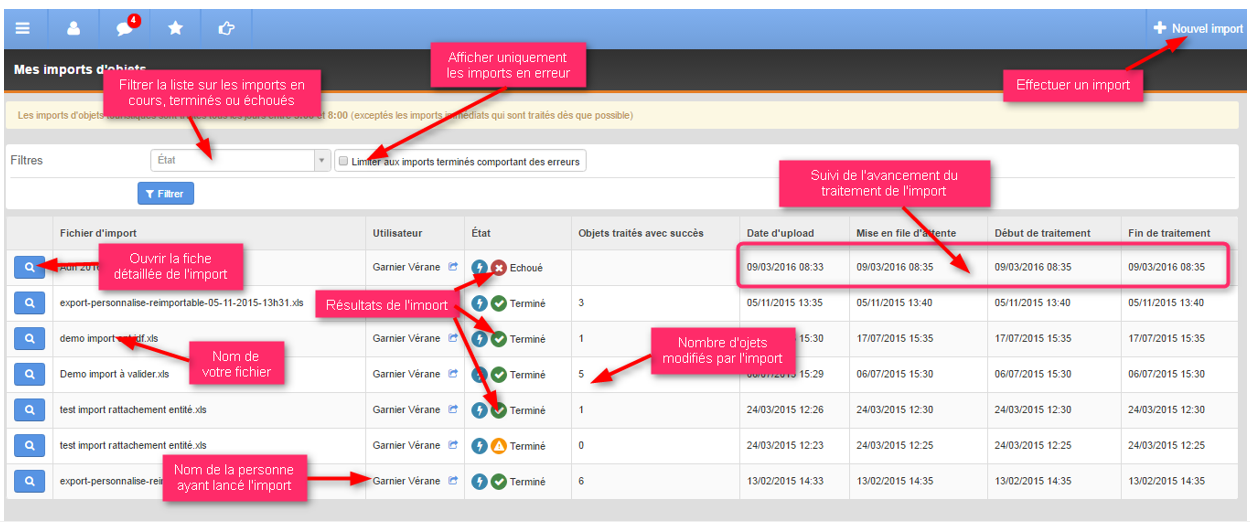Expand the État filter dropdown
1250x522 pixels.
coord(240,160)
